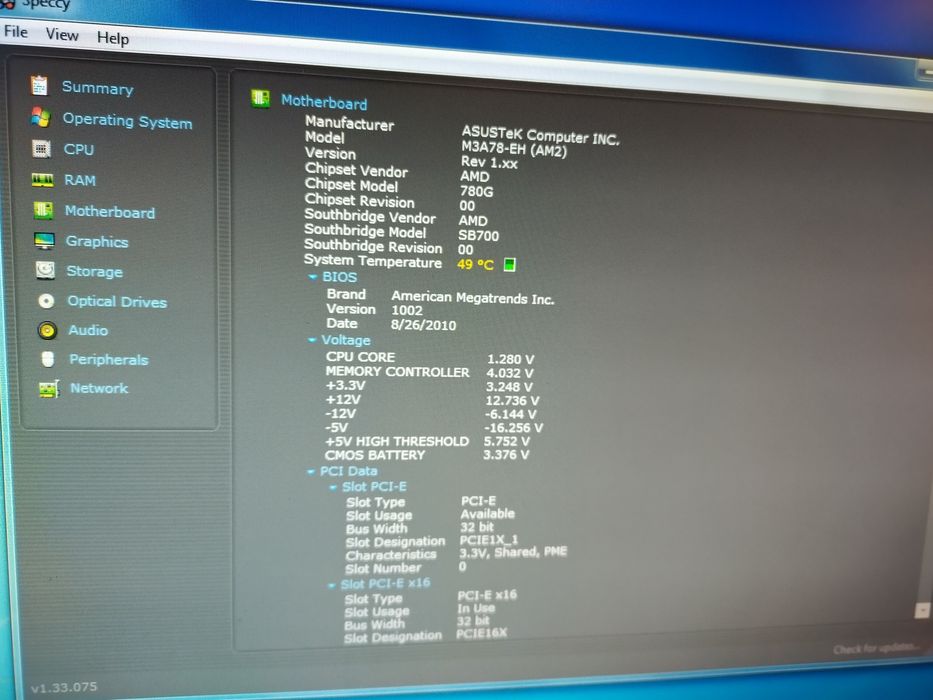Select the Chipset Model 780G value
Image resolution: width=933 pixels, height=700 pixels.
tap(477, 192)
